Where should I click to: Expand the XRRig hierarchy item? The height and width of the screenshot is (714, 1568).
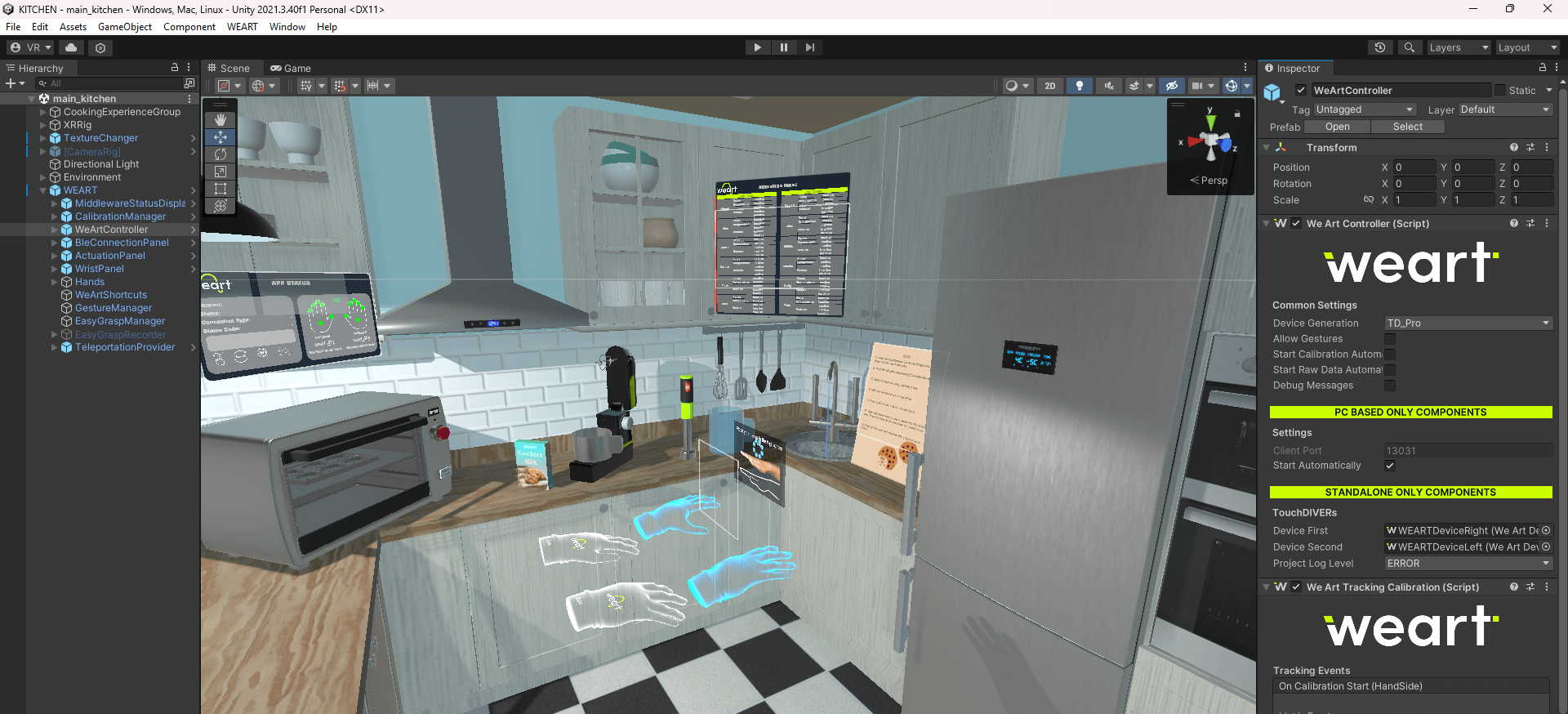[x=43, y=125]
